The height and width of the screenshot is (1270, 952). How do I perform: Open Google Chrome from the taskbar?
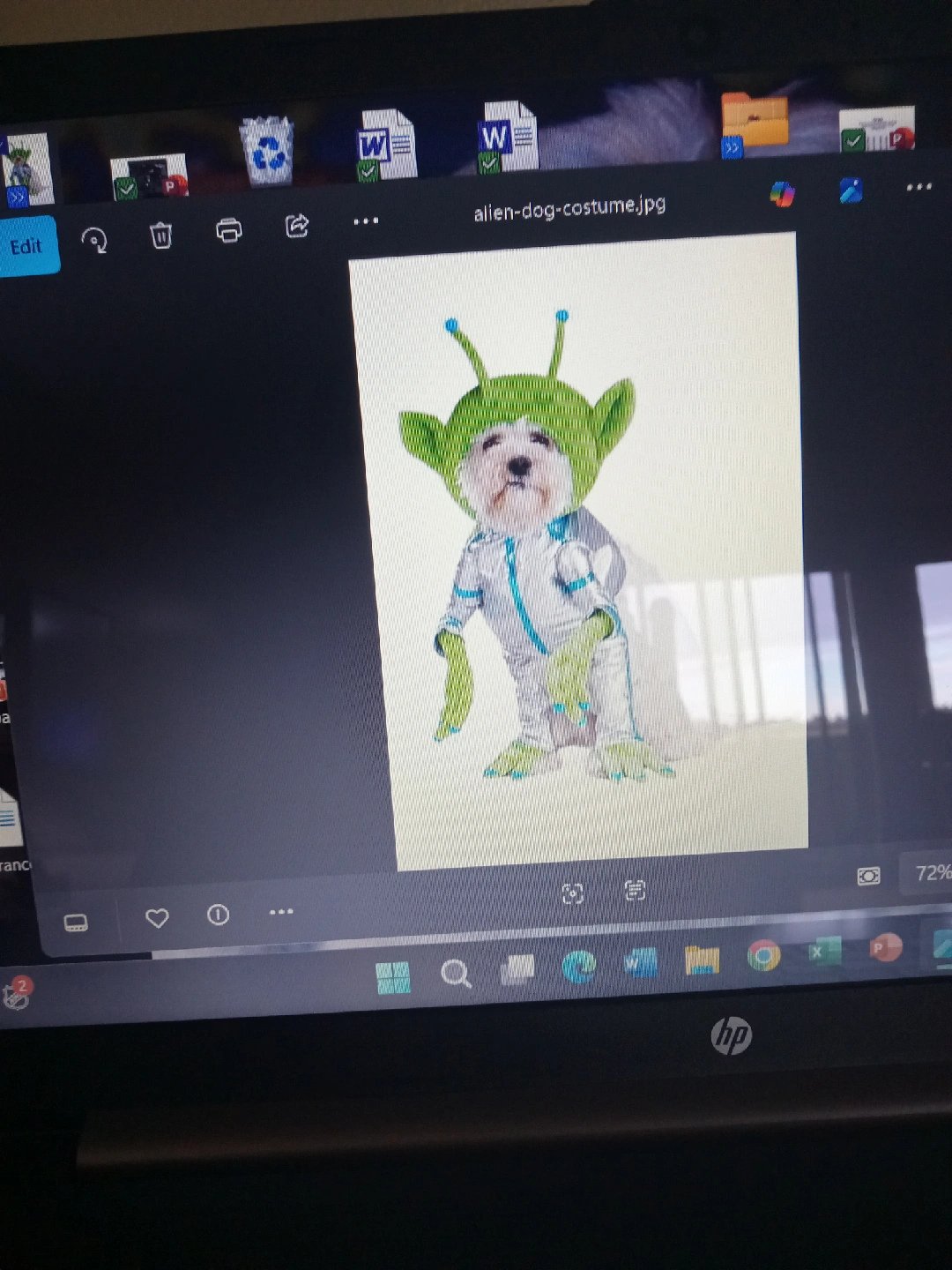763,955
